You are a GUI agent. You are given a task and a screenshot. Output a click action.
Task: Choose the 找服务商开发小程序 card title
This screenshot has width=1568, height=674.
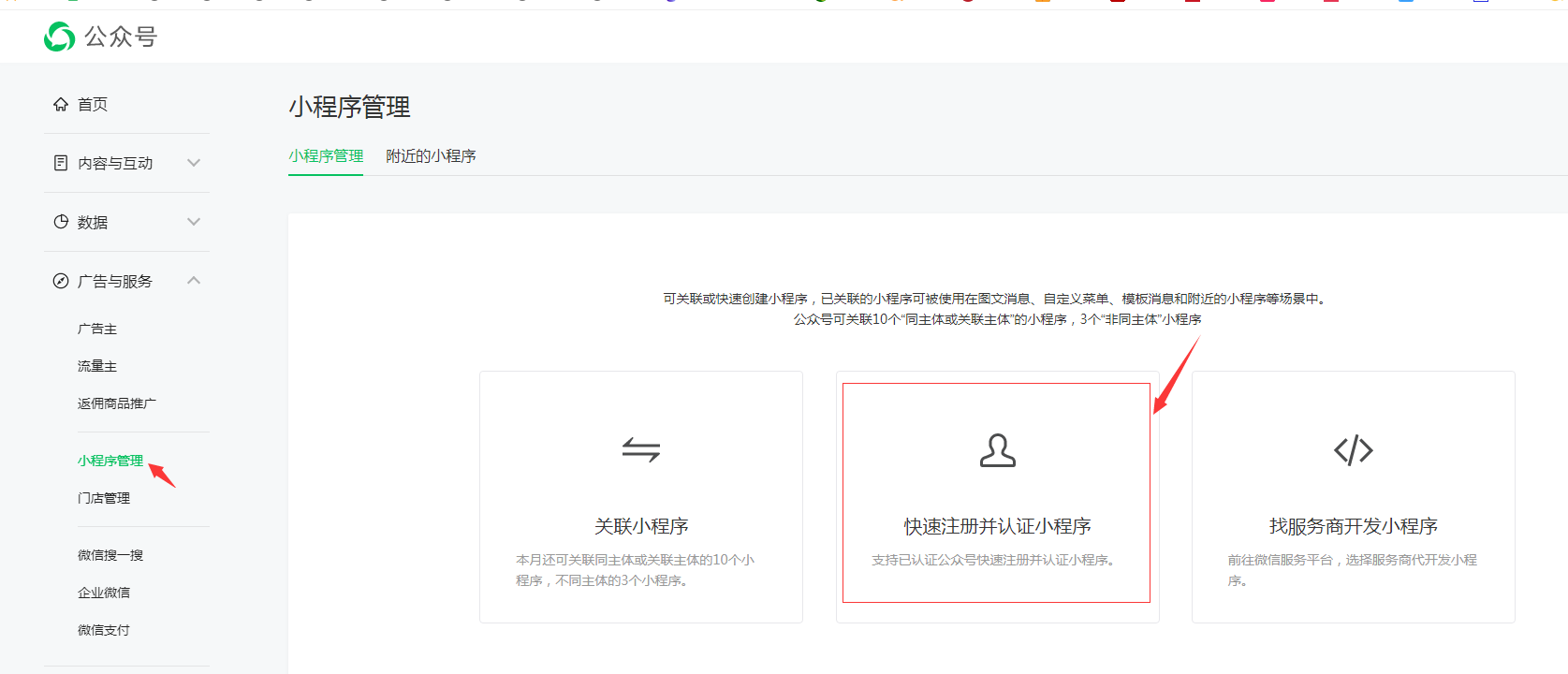pos(1354,526)
